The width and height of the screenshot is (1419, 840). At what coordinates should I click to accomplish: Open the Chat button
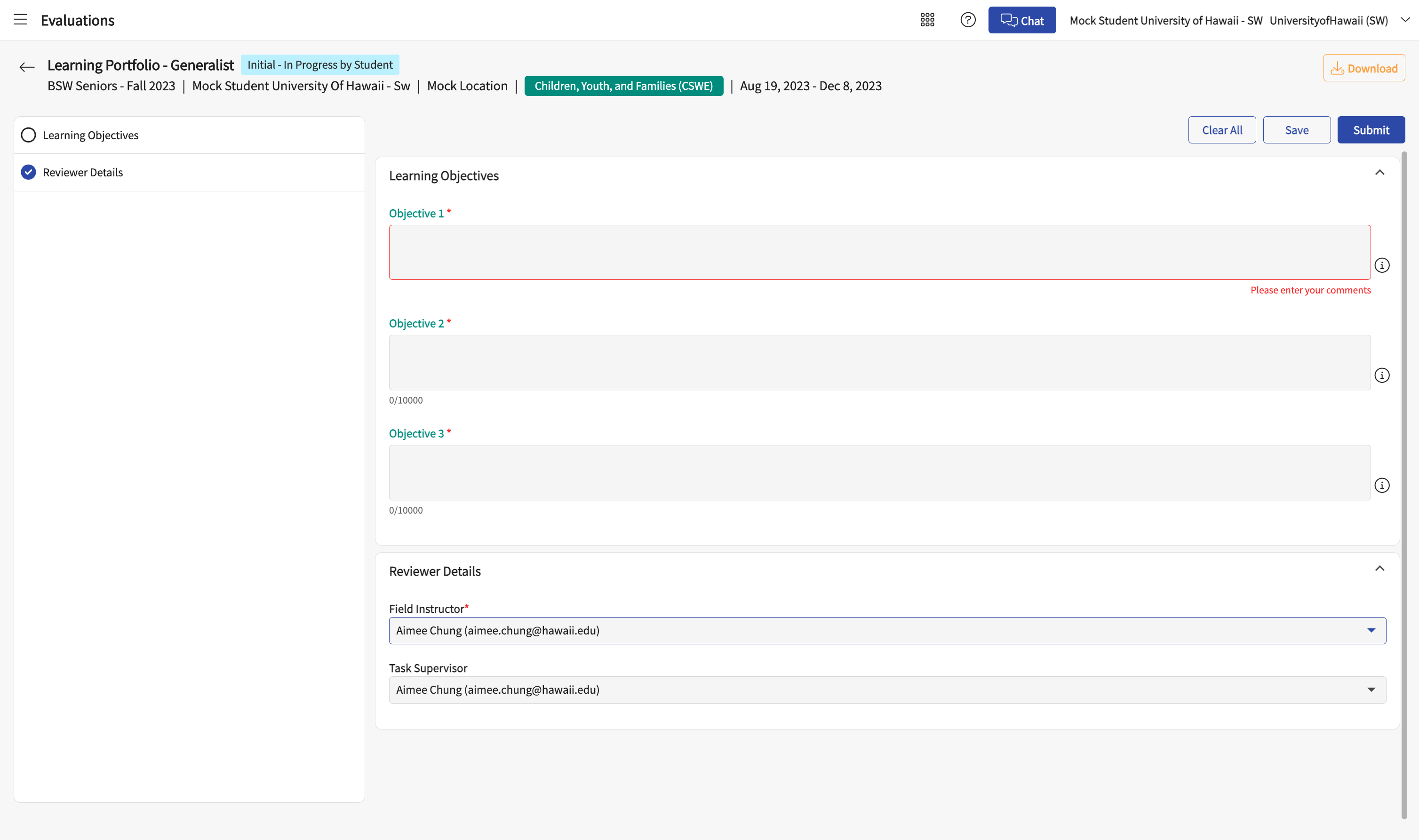pyautogui.click(x=1021, y=20)
